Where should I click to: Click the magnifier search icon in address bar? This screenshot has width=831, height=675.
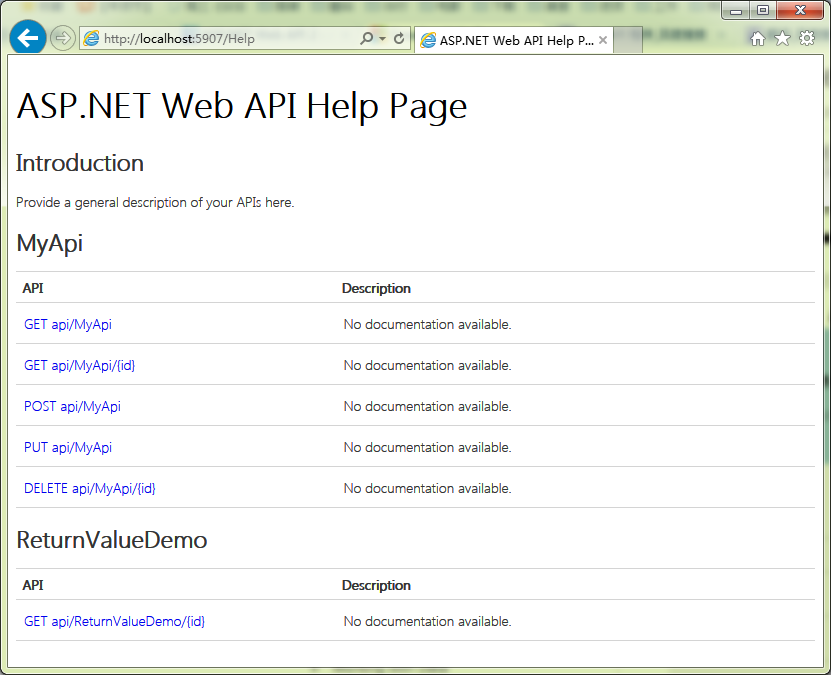click(366, 39)
